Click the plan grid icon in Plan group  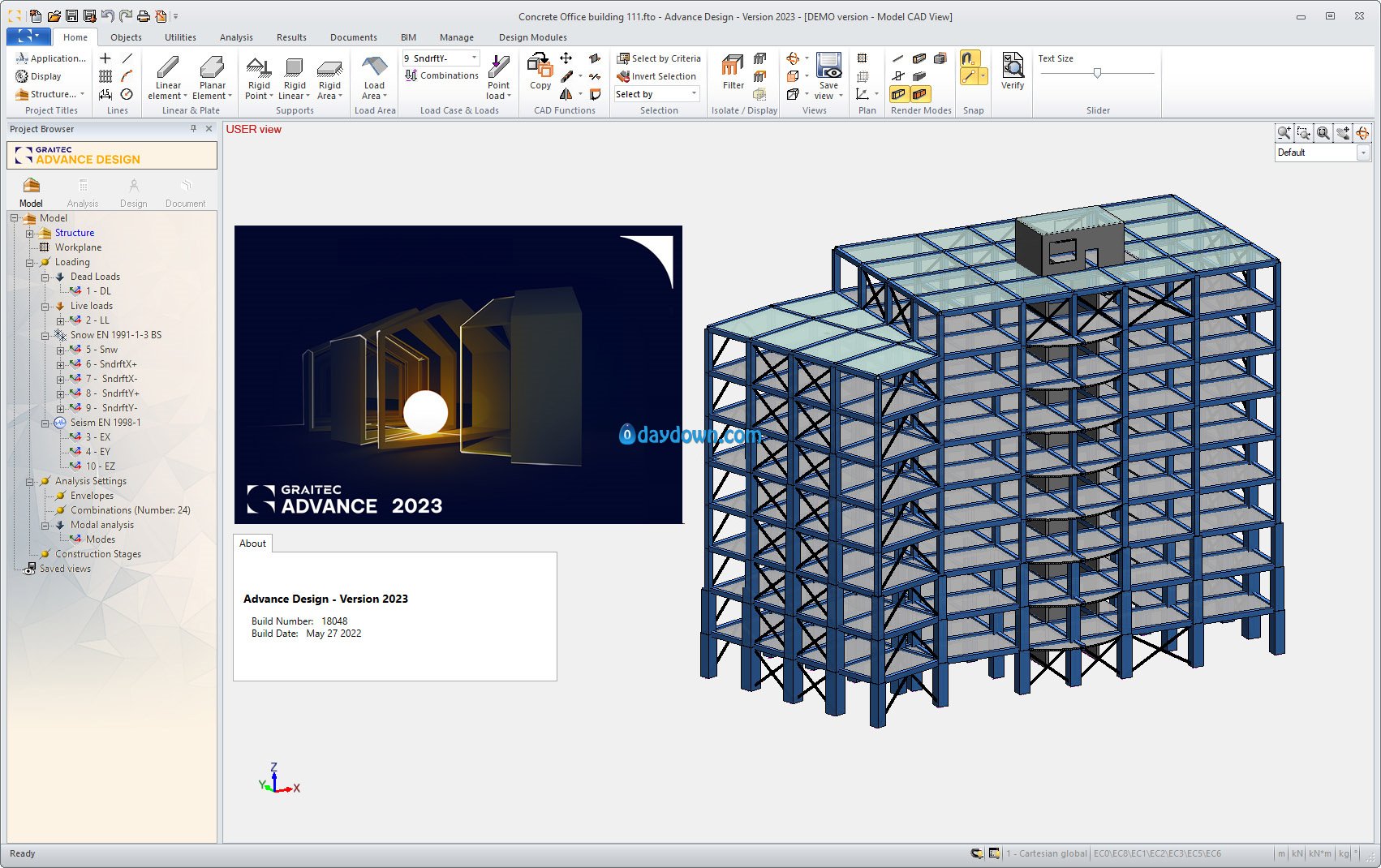(863, 58)
